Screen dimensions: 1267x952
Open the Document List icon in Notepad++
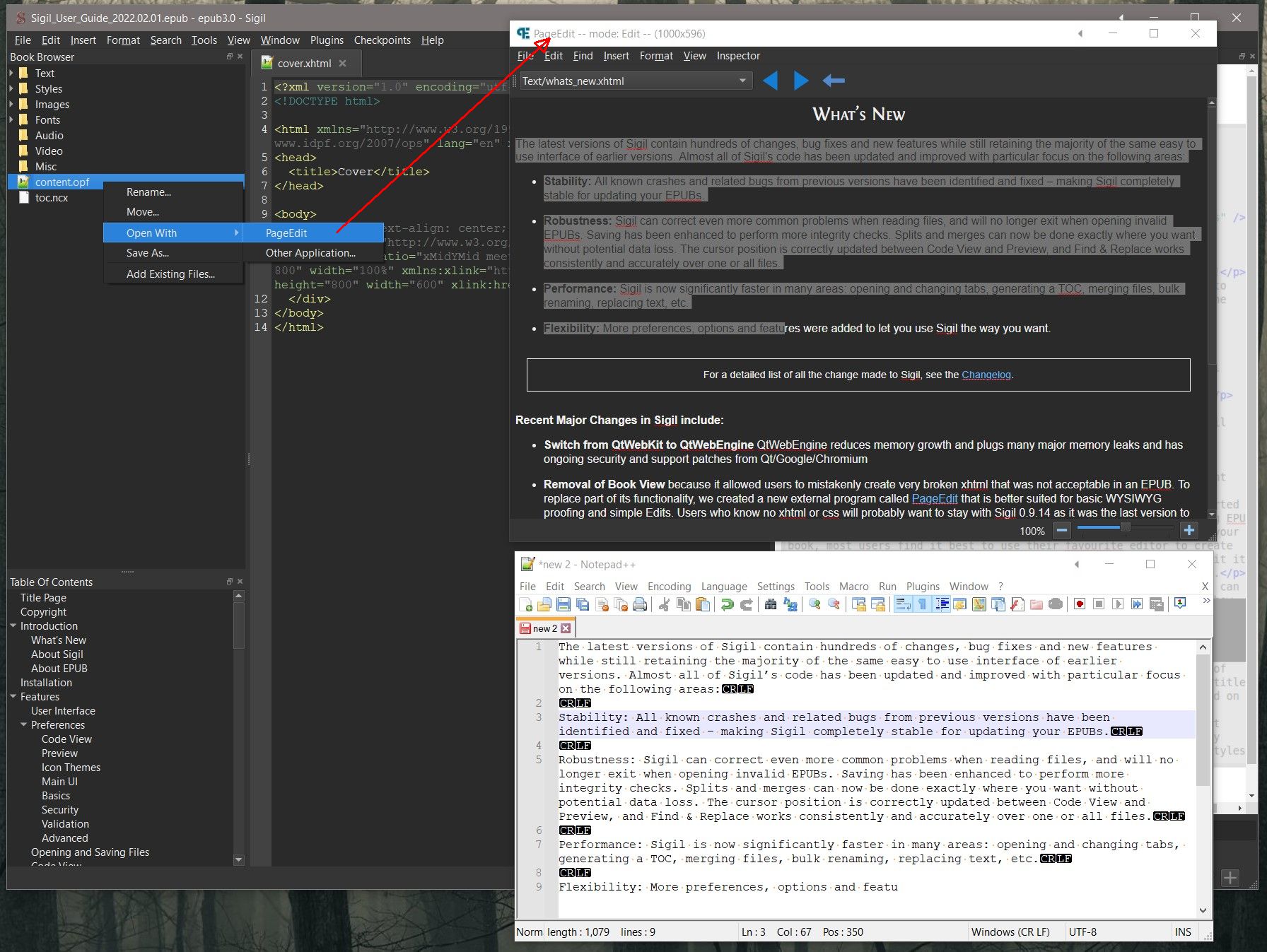click(998, 604)
